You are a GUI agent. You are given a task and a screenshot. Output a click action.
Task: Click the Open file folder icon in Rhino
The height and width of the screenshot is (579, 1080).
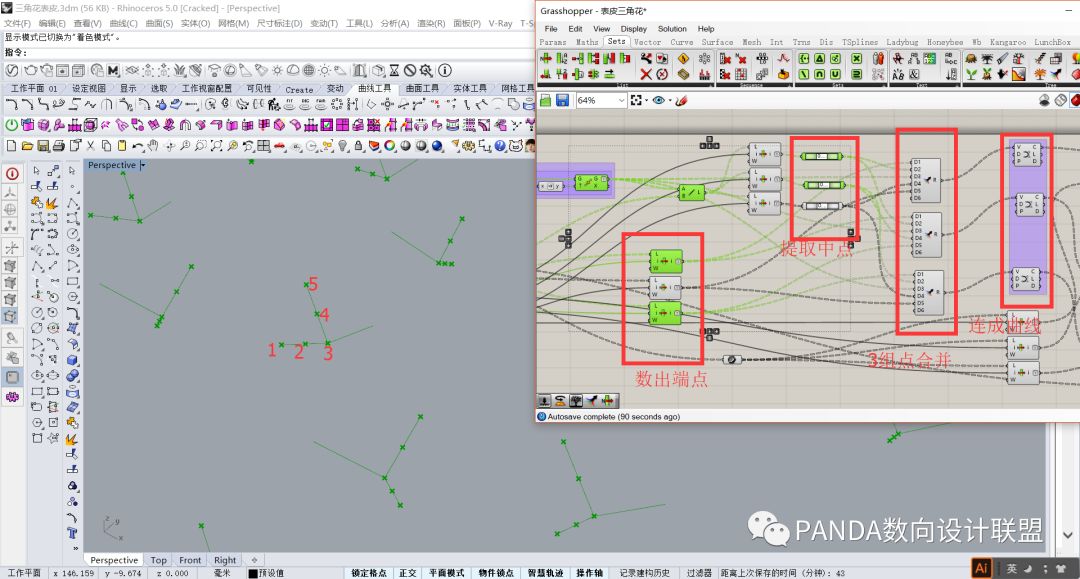(x=27, y=145)
